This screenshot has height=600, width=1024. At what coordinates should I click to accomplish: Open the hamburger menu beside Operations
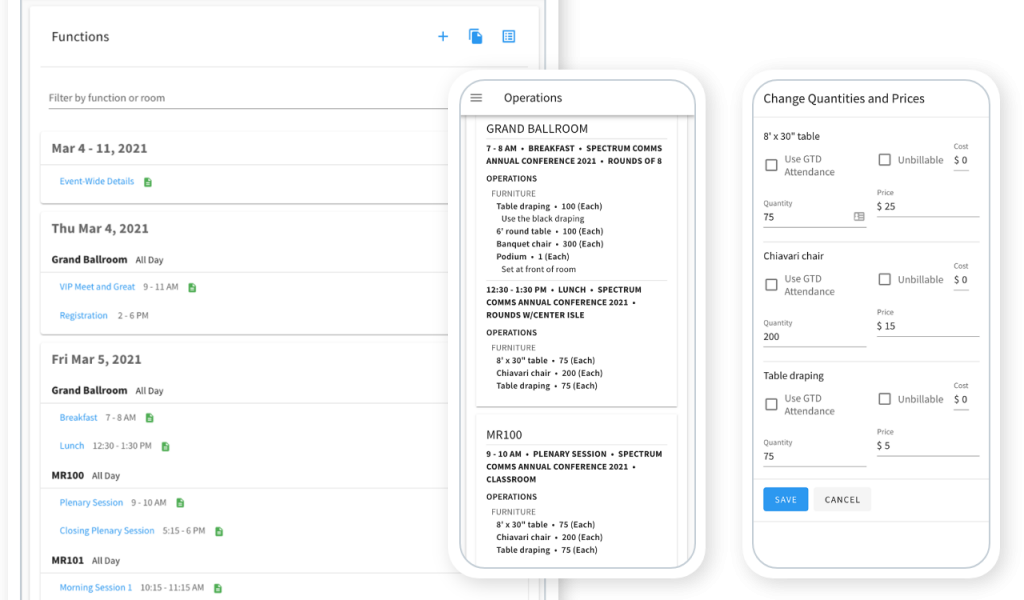[x=476, y=98]
